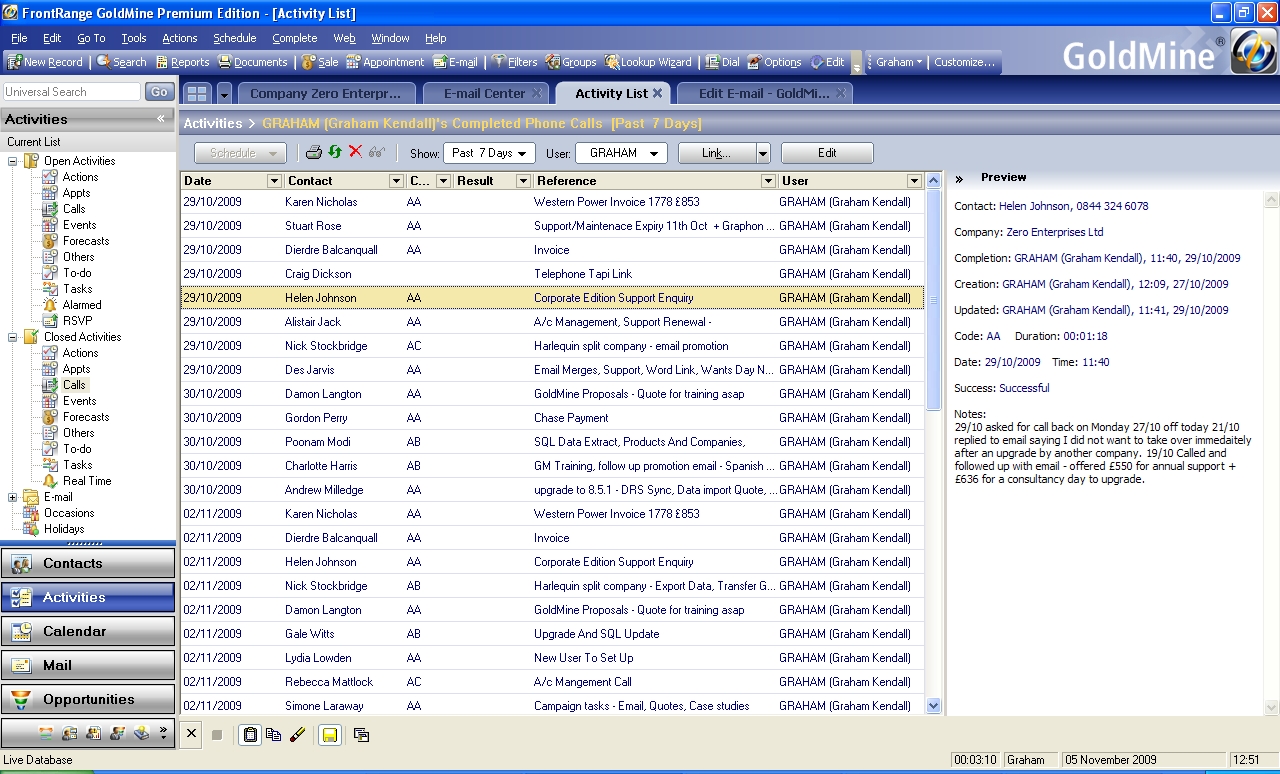The height and width of the screenshot is (774, 1280).
Task: Collapse the Closed Activities tree node
Action: [13, 337]
